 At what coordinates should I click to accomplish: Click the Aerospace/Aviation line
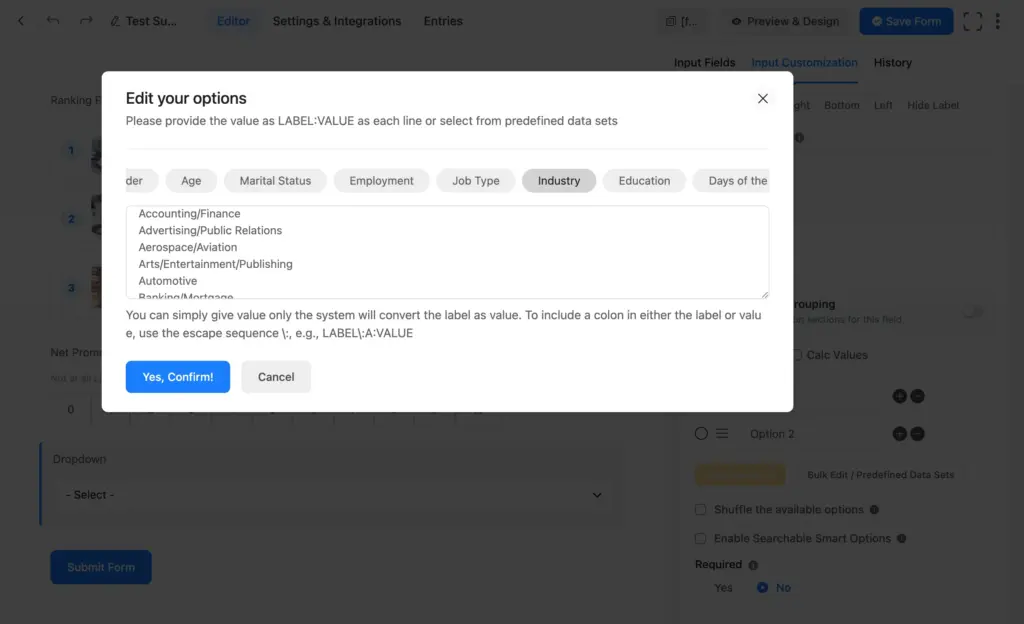point(187,247)
